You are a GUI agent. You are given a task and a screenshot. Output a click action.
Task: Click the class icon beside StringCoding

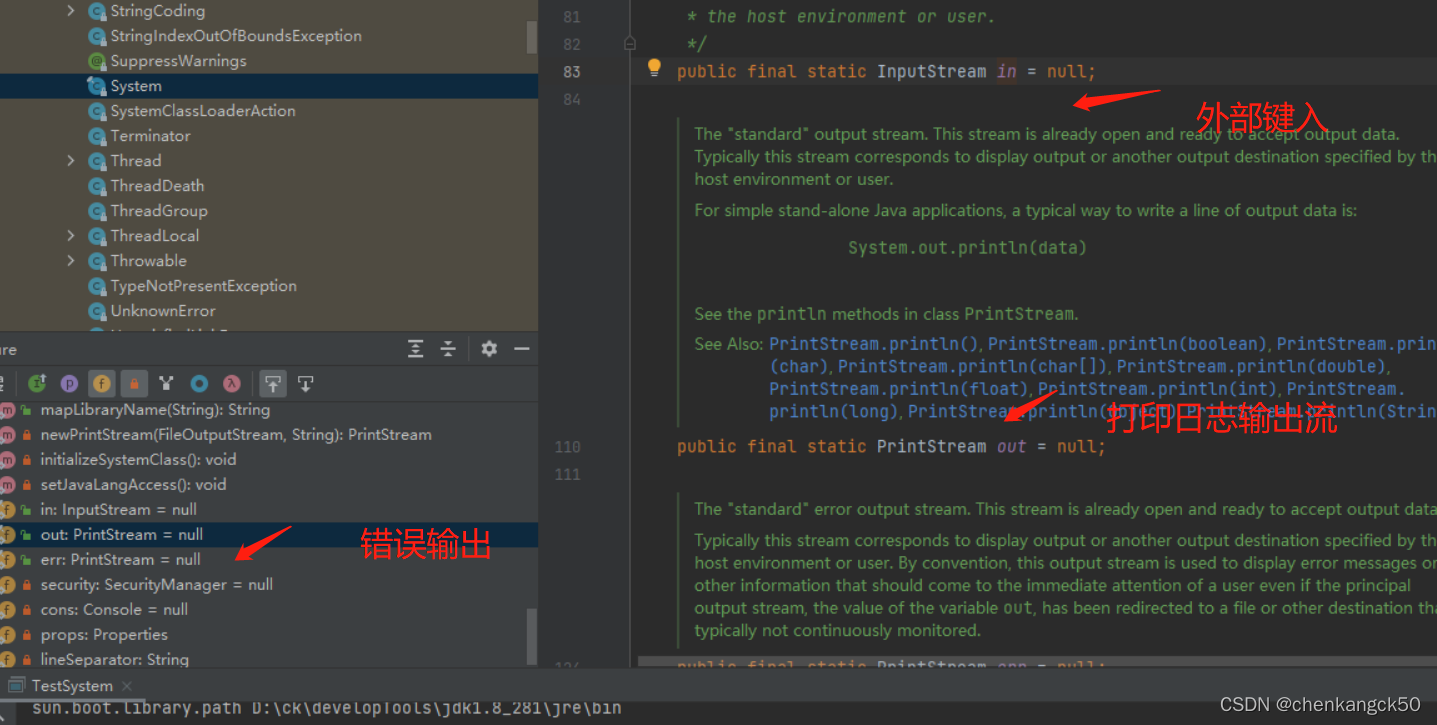tap(97, 11)
